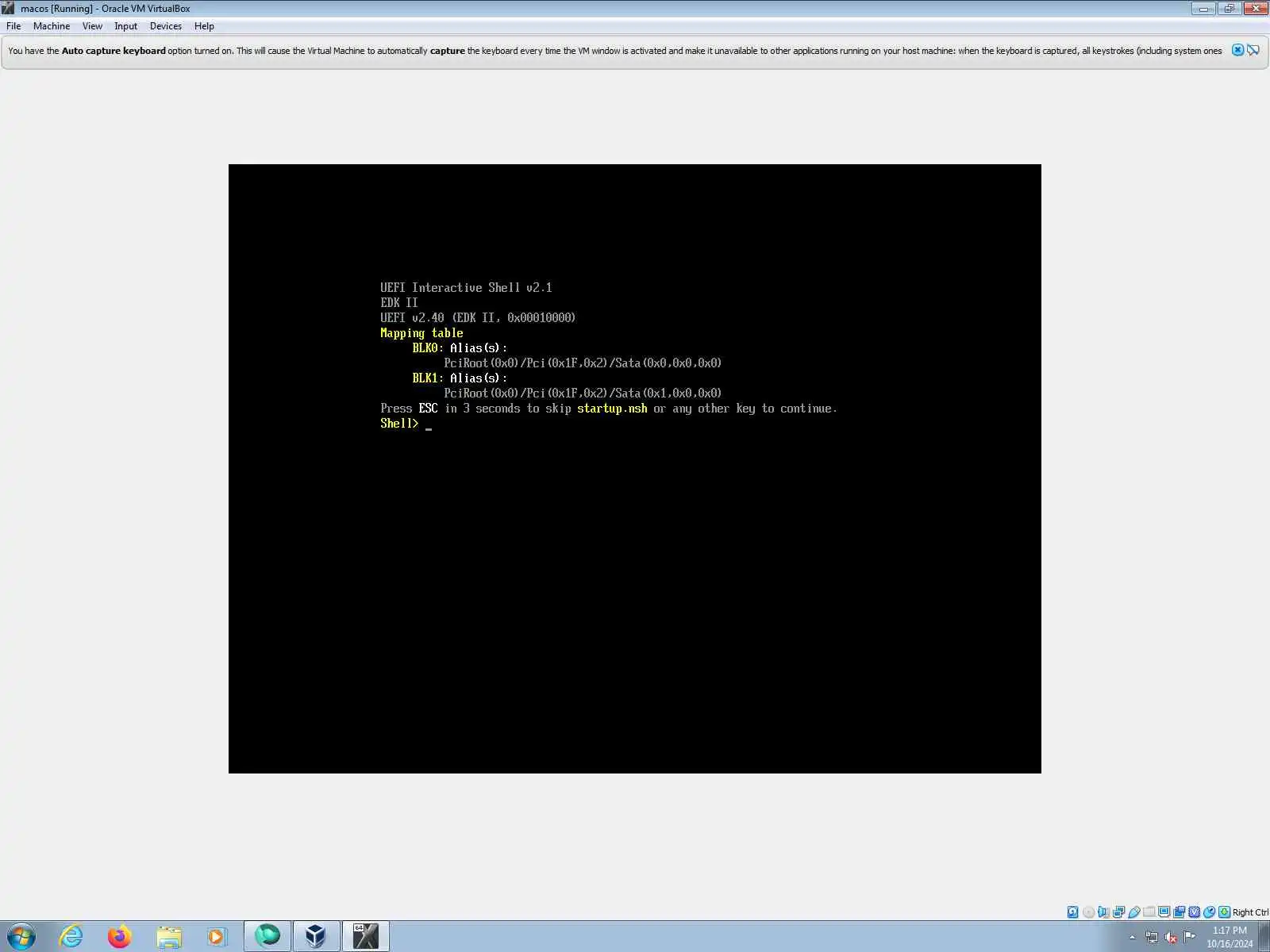This screenshot has height=952, width=1270.
Task: Close the VirtualBox VM window
Action: click(1255, 8)
